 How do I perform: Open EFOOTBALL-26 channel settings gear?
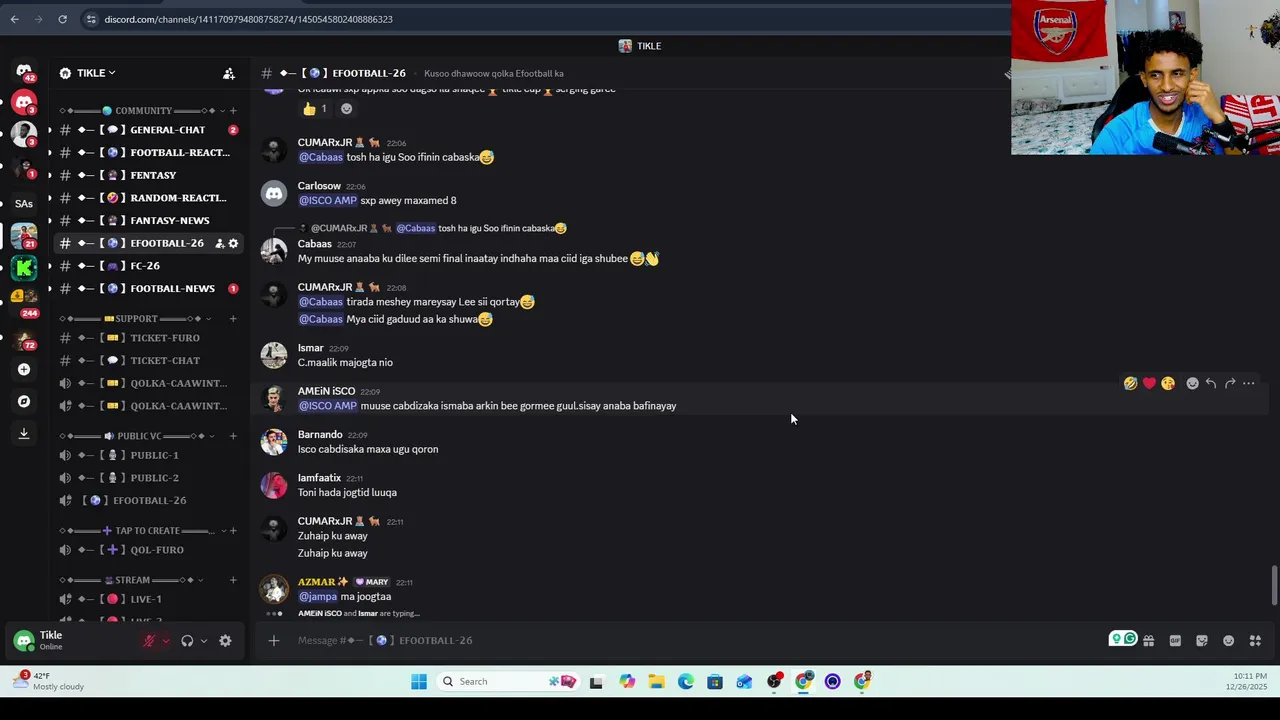[x=233, y=243]
